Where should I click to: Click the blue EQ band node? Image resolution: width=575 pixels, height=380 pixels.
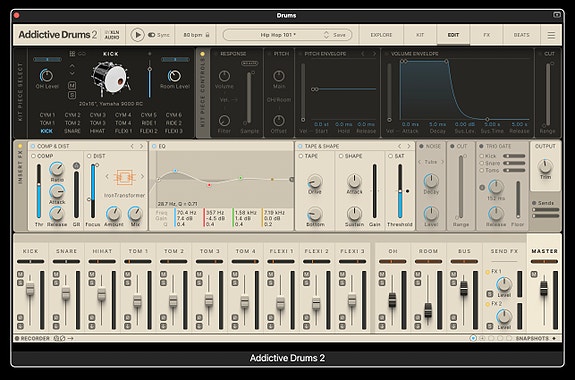coord(175,171)
